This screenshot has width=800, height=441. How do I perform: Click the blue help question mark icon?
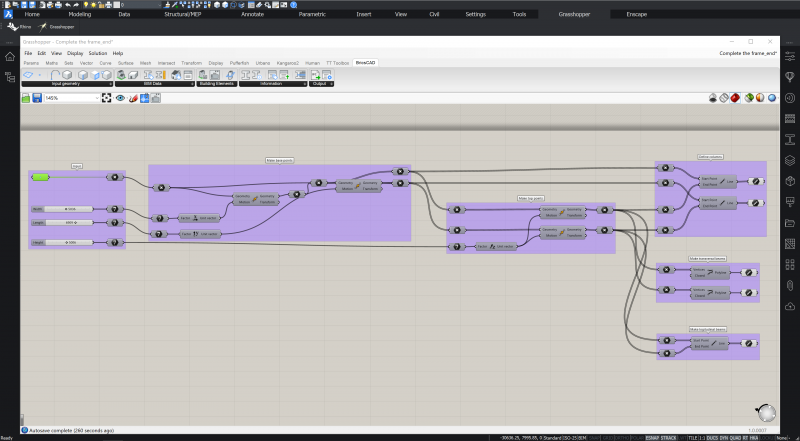(293, 5)
